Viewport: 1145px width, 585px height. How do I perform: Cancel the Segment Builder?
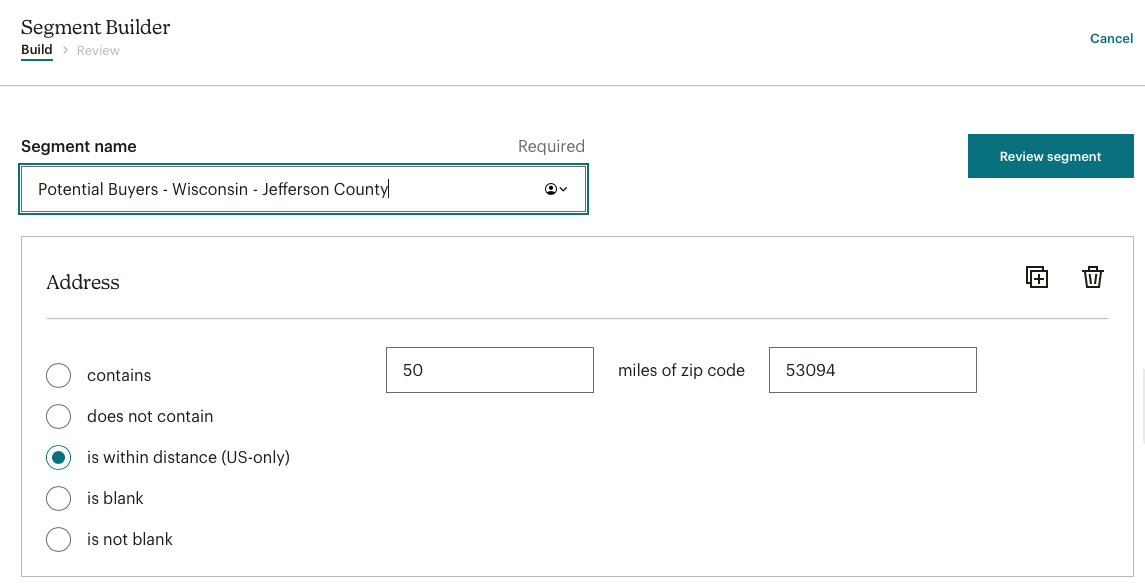tap(1111, 38)
